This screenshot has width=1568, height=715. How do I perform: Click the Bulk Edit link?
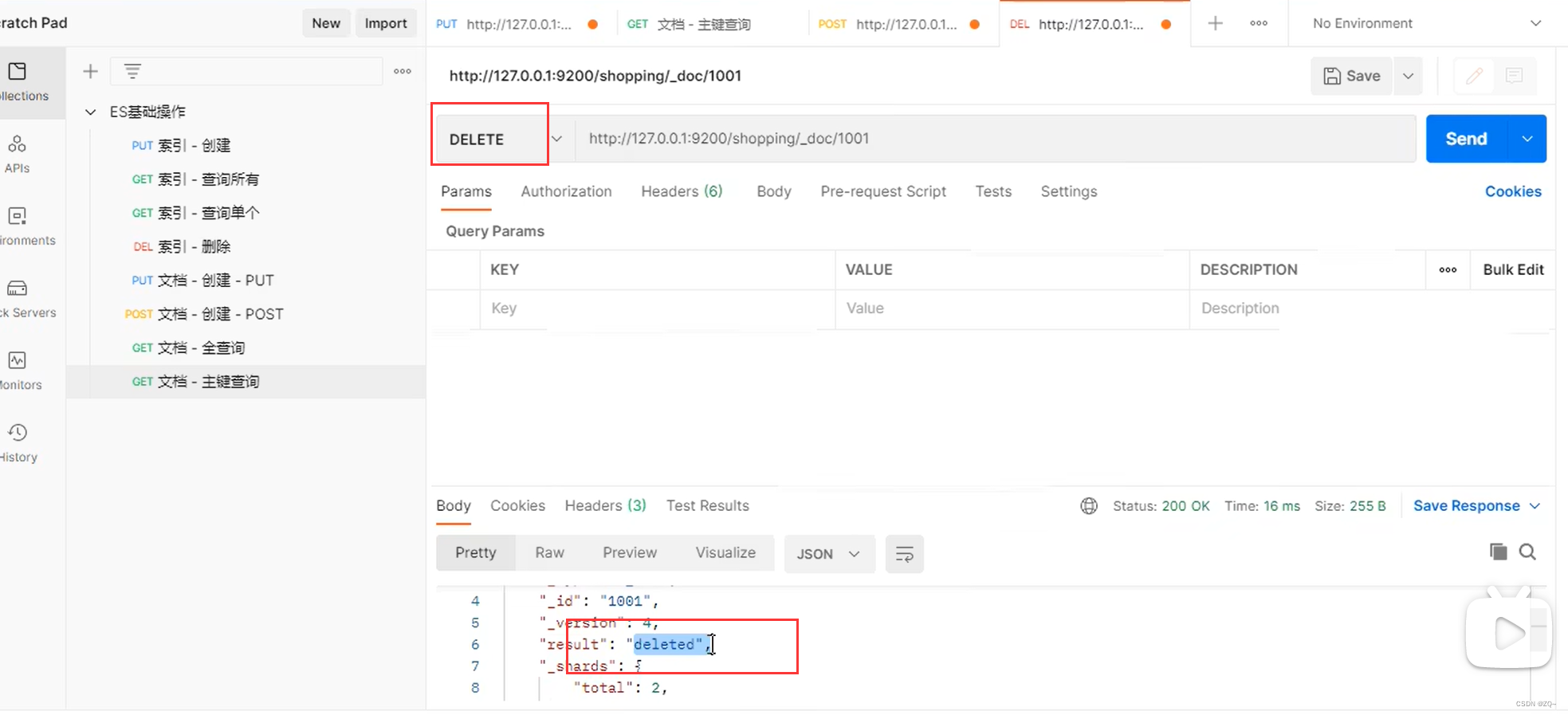pyautogui.click(x=1513, y=270)
